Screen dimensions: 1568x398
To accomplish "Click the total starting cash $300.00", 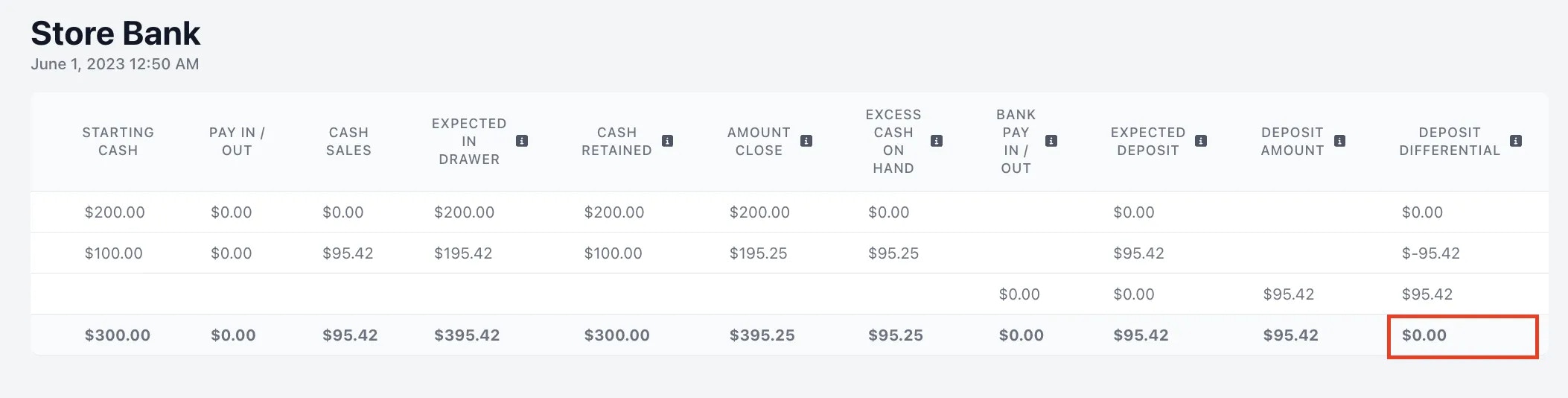I will coord(118,335).
